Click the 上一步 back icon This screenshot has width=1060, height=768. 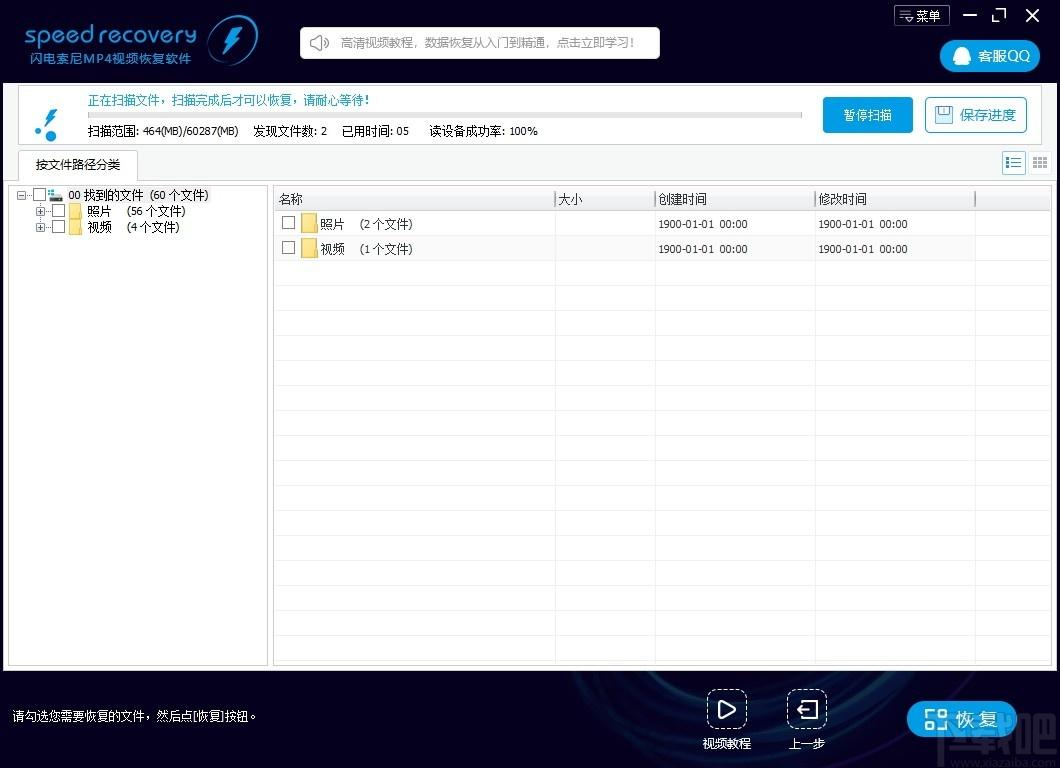point(806,709)
